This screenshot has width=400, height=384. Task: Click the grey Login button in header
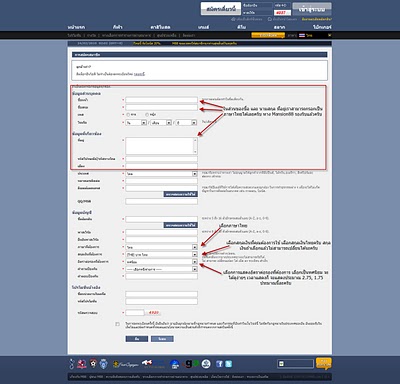click(312, 9)
